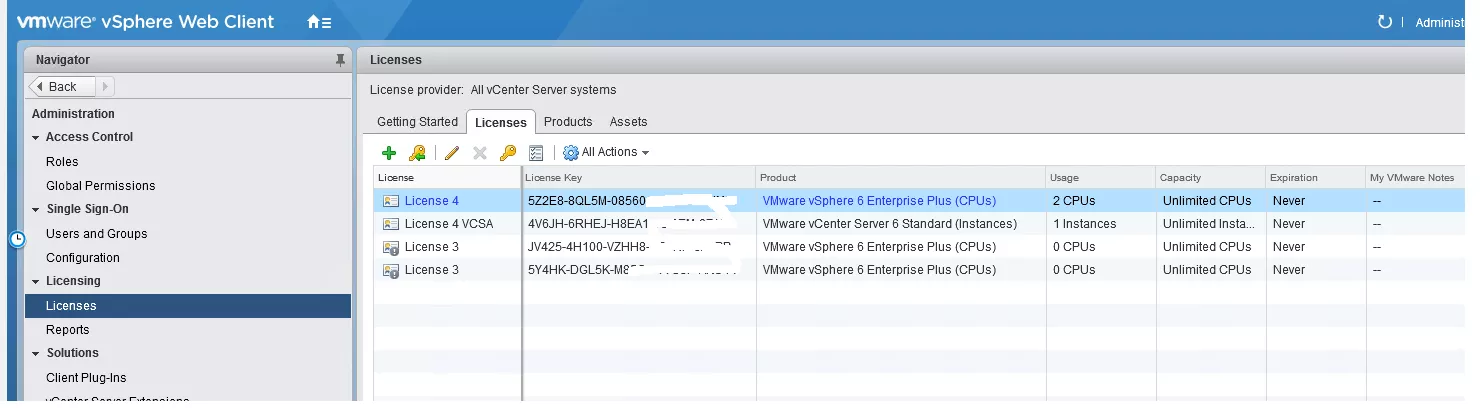Click the License 4 VCSA row icon
The width and height of the screenshot is (1480, 408).
coord(391,224)
